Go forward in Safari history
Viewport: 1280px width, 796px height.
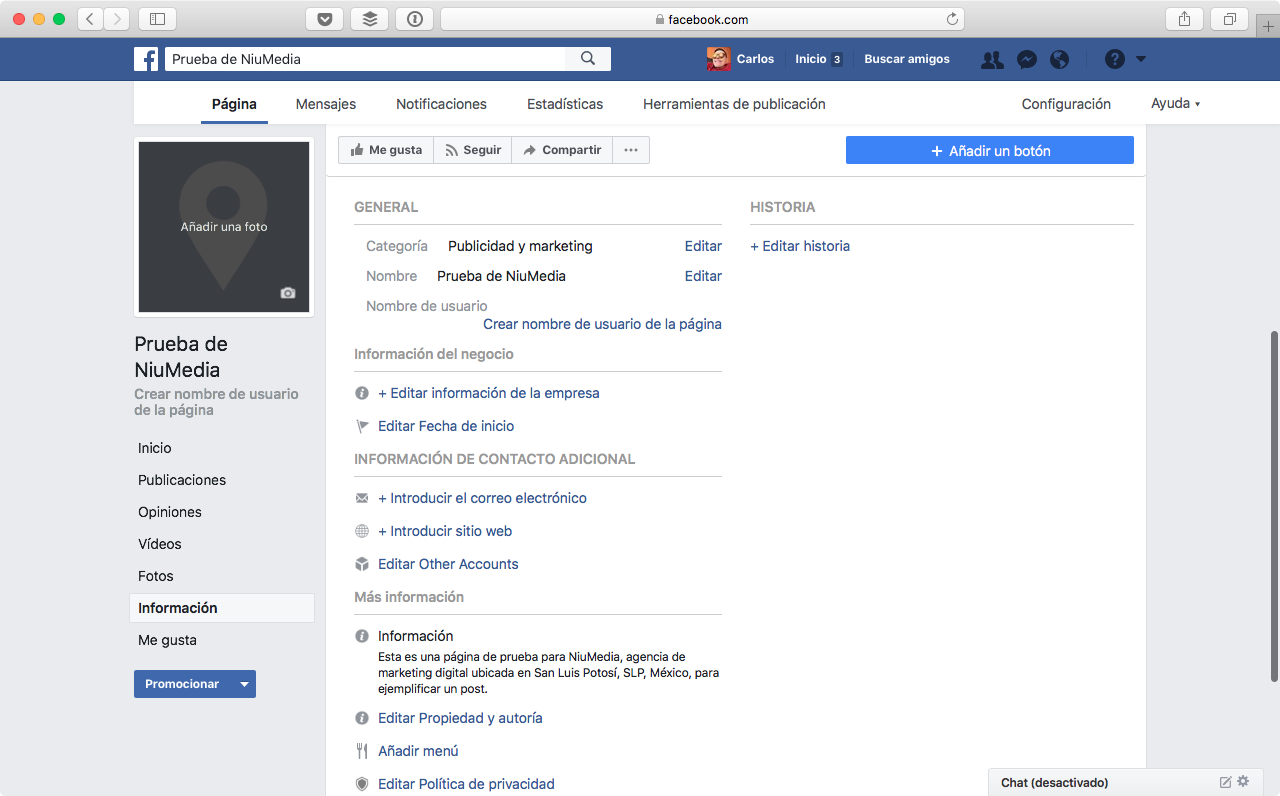(x=117, y=19)
